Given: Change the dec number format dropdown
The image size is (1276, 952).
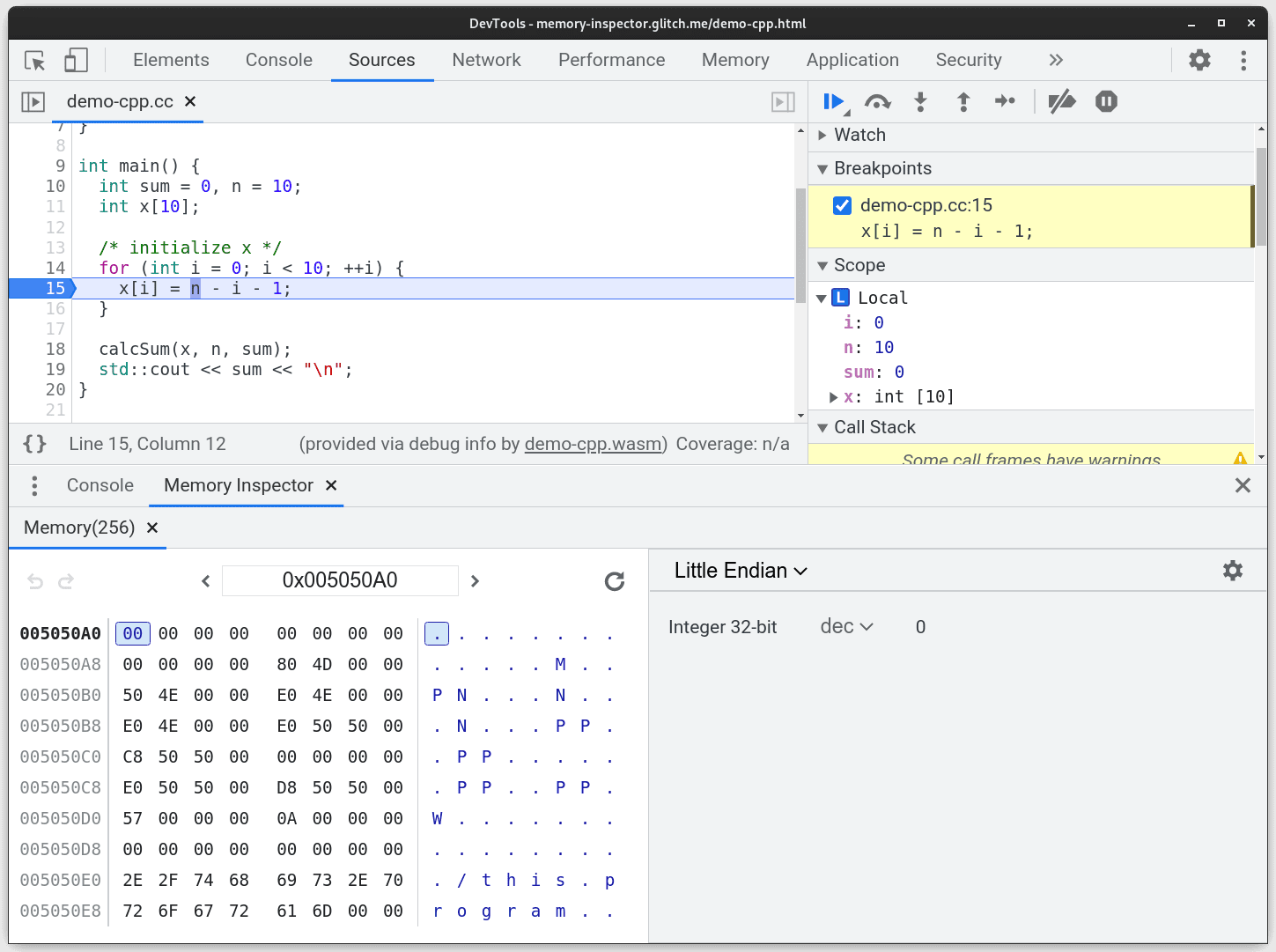Looking at the screenshot, I should (845, 626).
